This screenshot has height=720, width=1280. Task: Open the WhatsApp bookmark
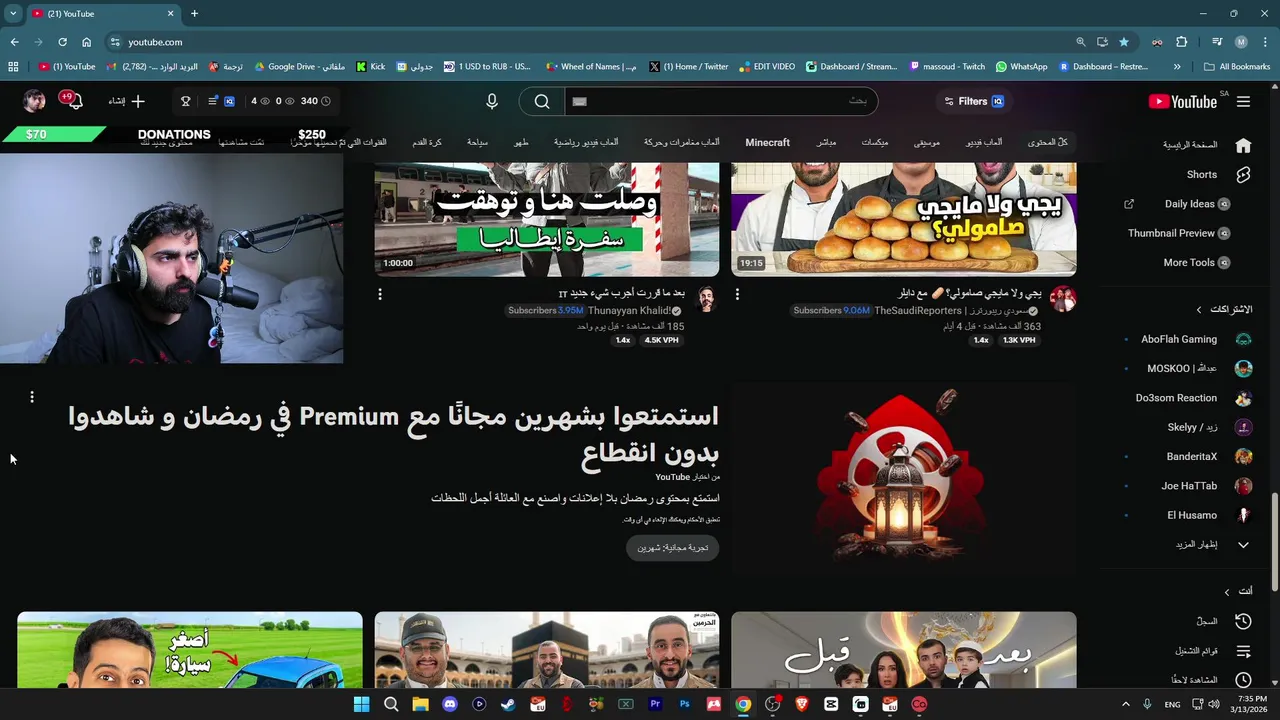click(x=1021, y=67)
